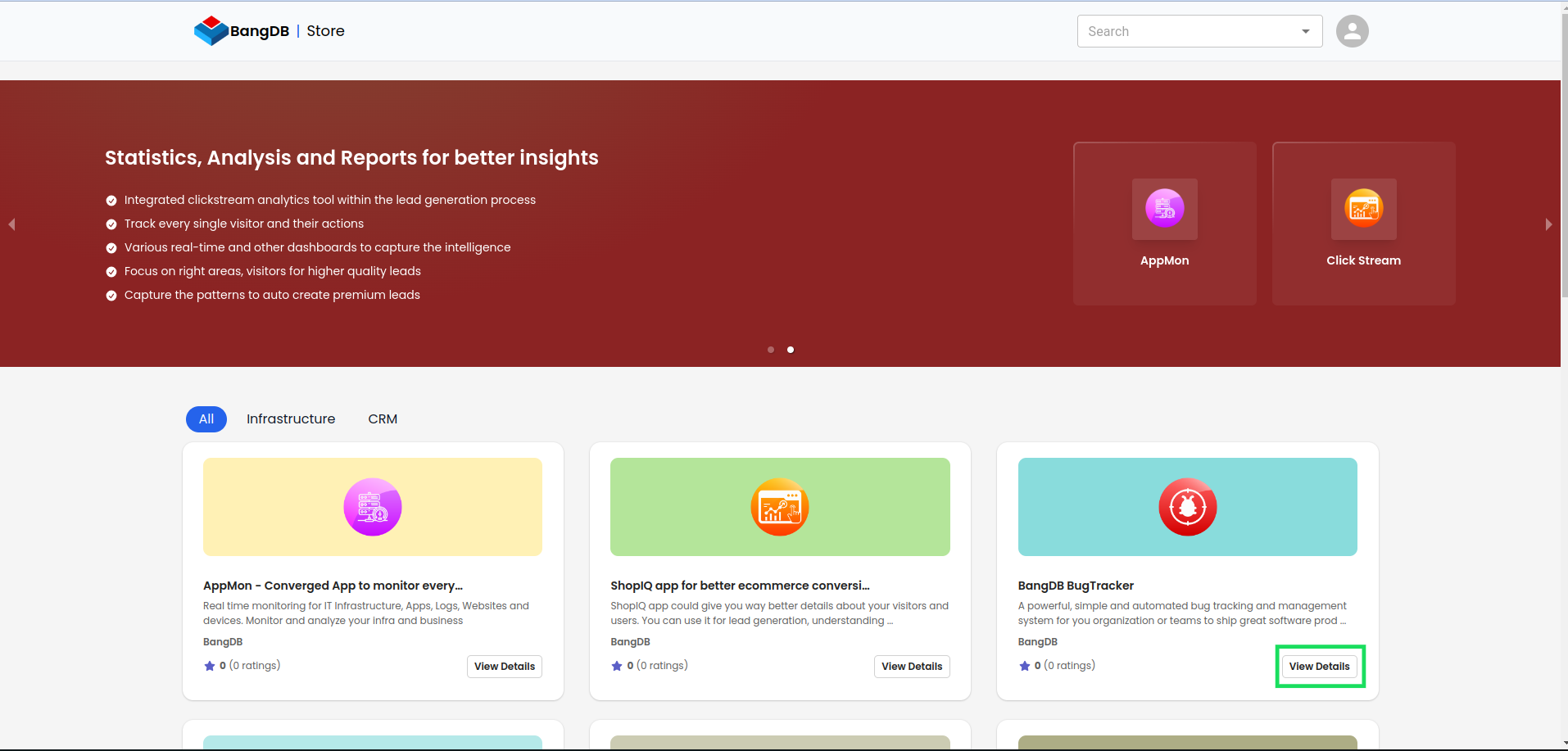The width and height of the screenshot is (1568, 751).
Task: Click '(0 ratings)' on the BugTracker card
Action: pyautogui.click(x=1069, y=665)
